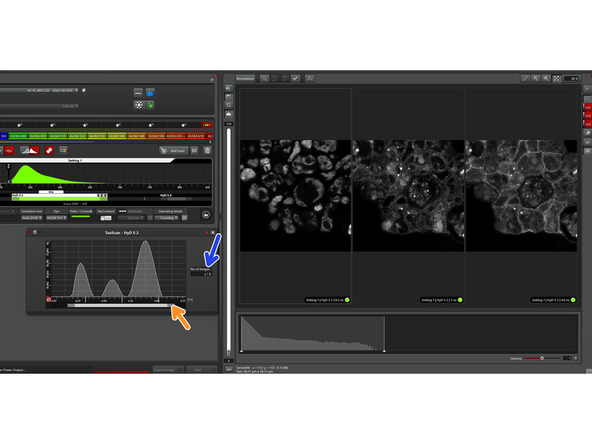Close the TauScan HyD S 2 panel
Image resolution: width=592 pixels, height=444 pixels.
[213, 233]
